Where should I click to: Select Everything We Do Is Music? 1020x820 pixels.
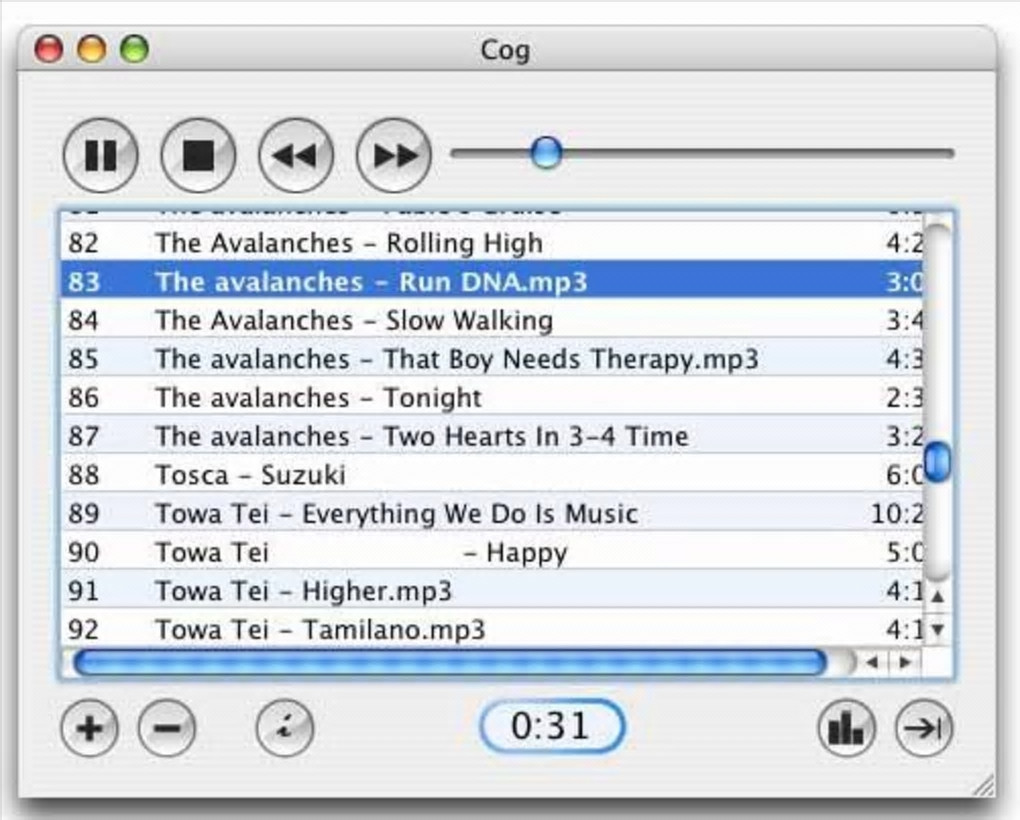(492, 513)
